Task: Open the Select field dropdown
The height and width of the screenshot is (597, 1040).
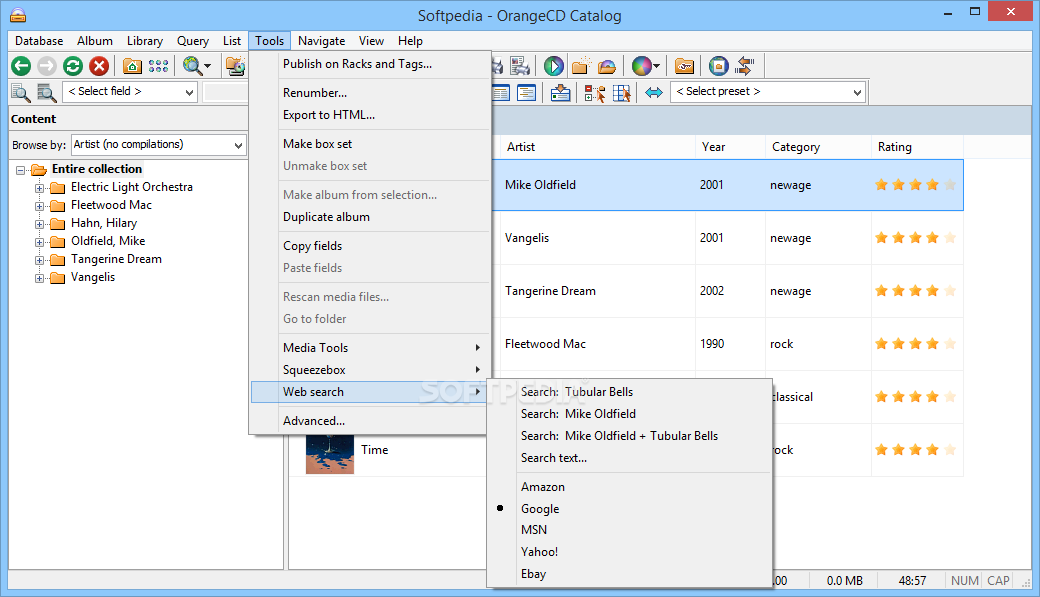Action: pyautogui.click(x=189, y=92)
